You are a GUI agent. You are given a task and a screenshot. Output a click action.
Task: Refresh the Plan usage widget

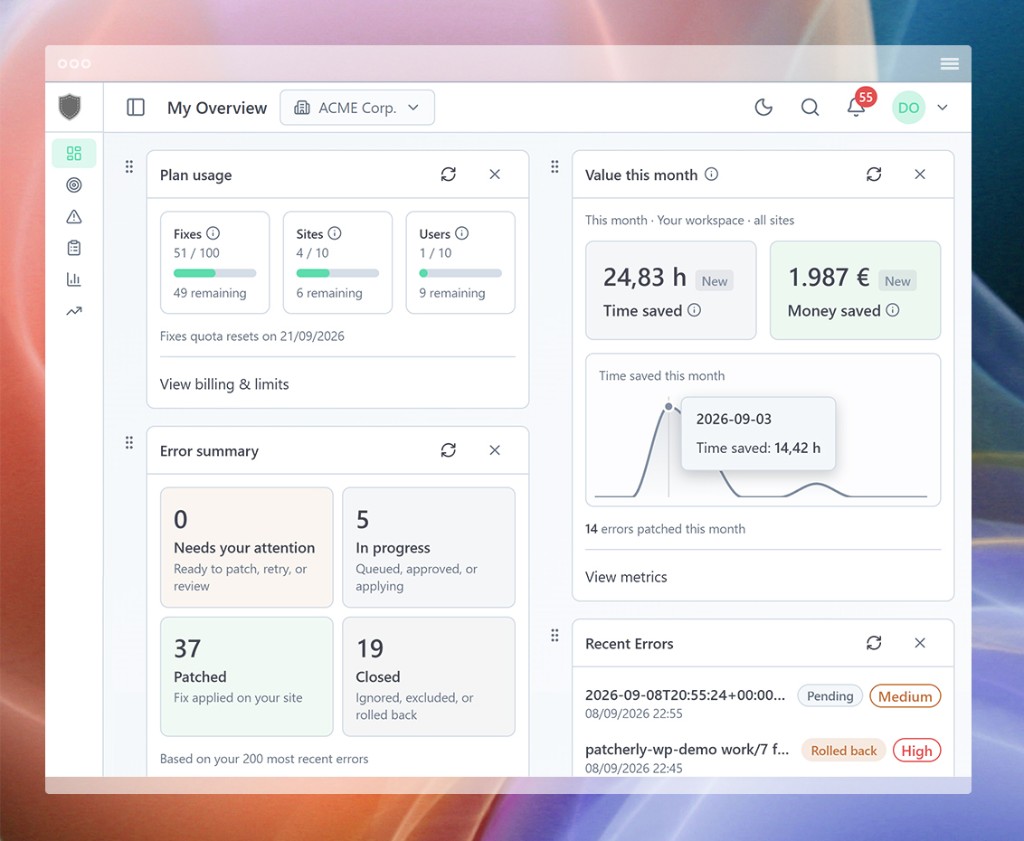point(448,174)
